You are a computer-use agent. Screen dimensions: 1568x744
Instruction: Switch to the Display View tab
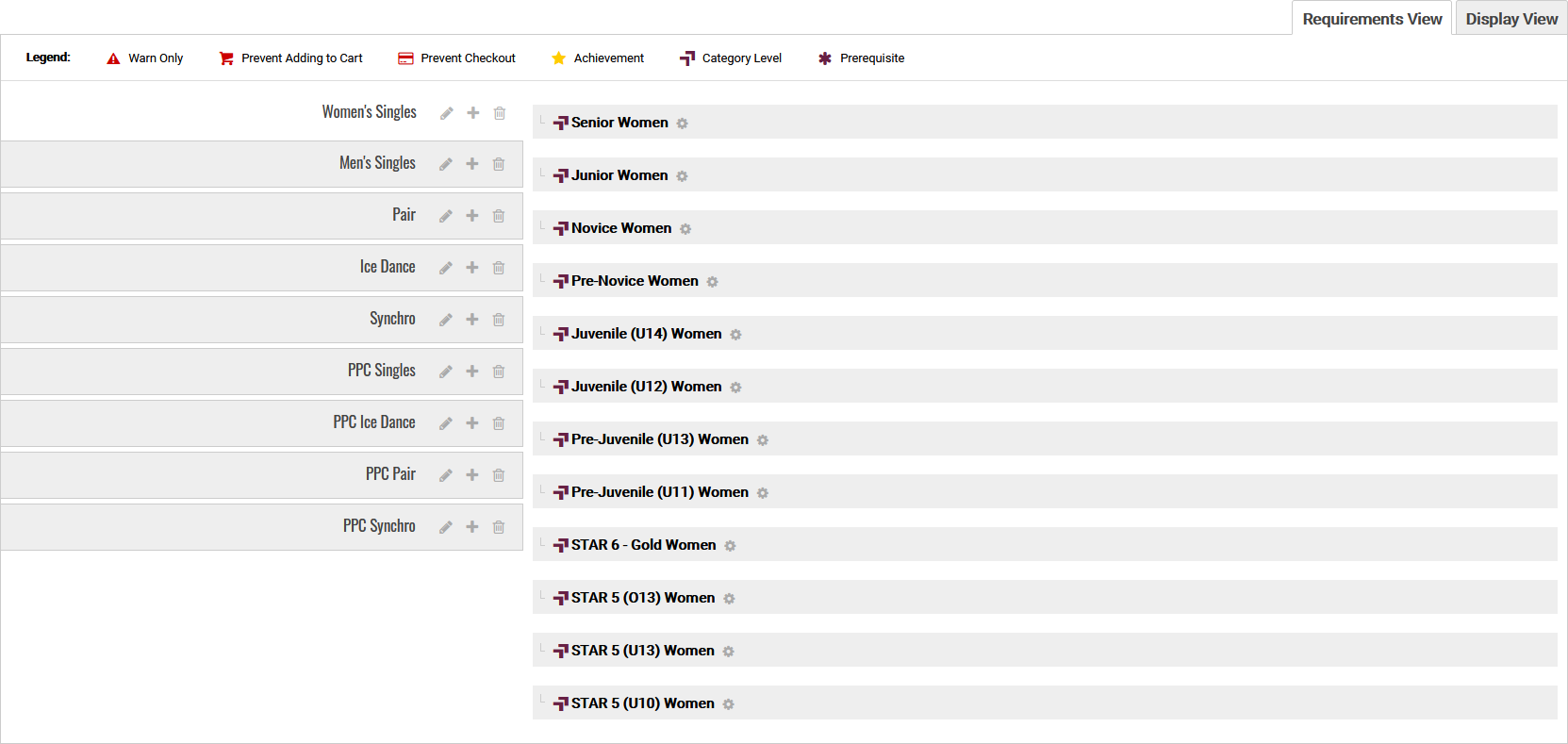(1510, 19)
